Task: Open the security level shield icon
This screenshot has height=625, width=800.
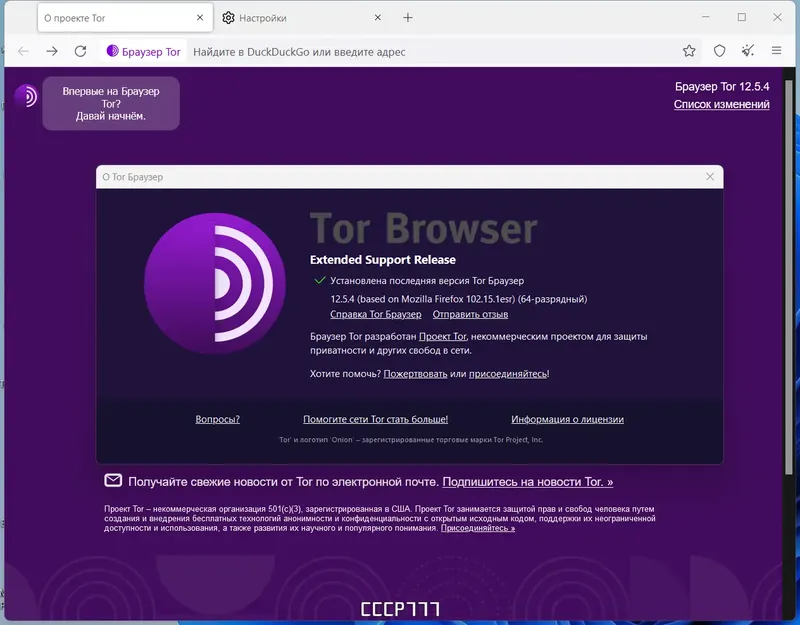Action: (719, 51)
